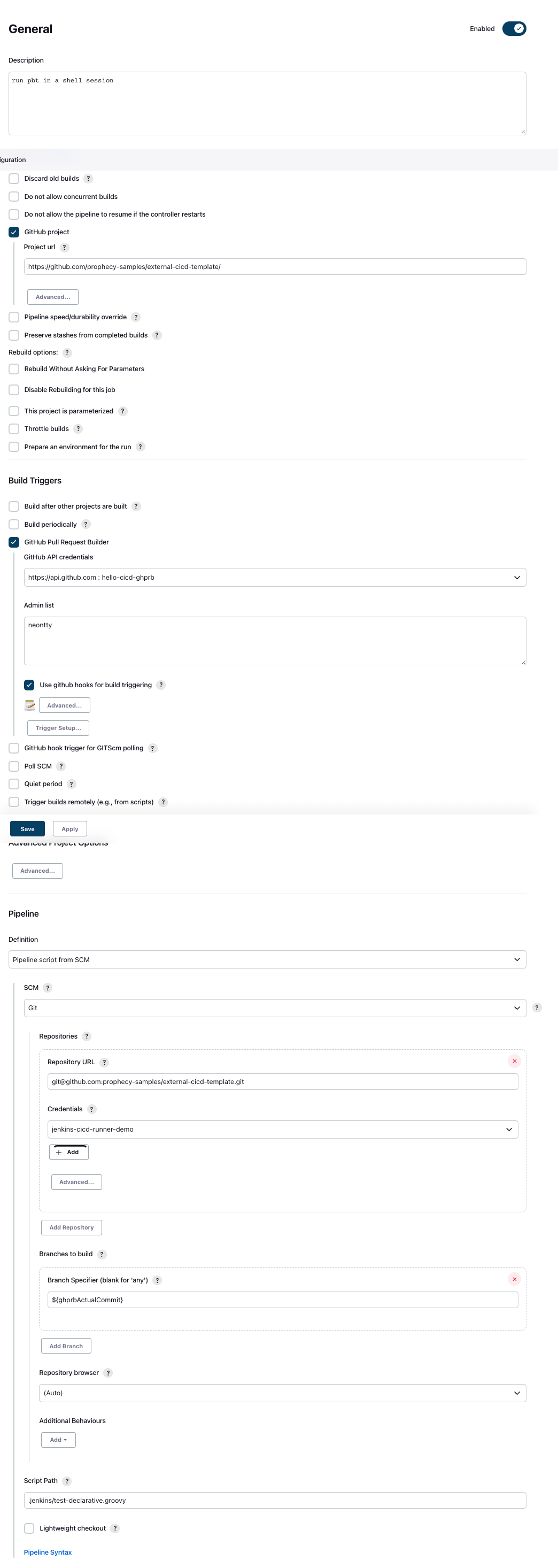Open help for Throttle builds option

[x=78, y=428]
